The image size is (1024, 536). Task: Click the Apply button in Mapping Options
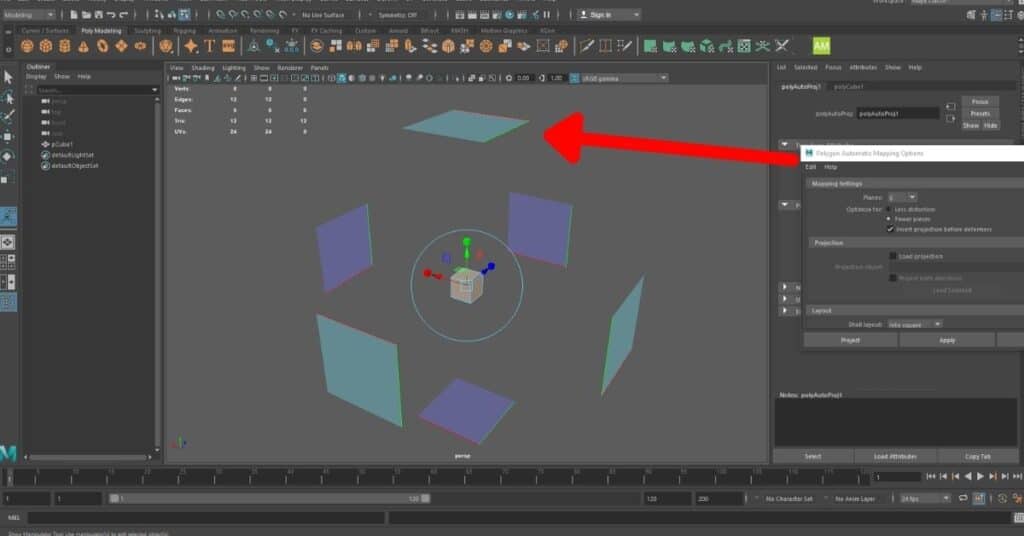[x=947, y=340]
